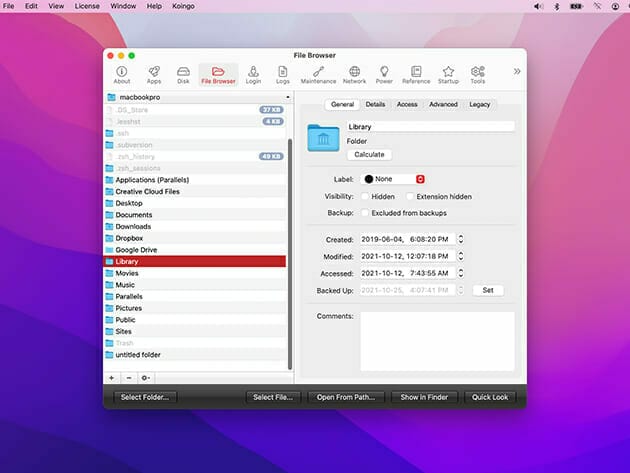
Task: Check Excluded from backups option
Action: [x=364, y=213]
